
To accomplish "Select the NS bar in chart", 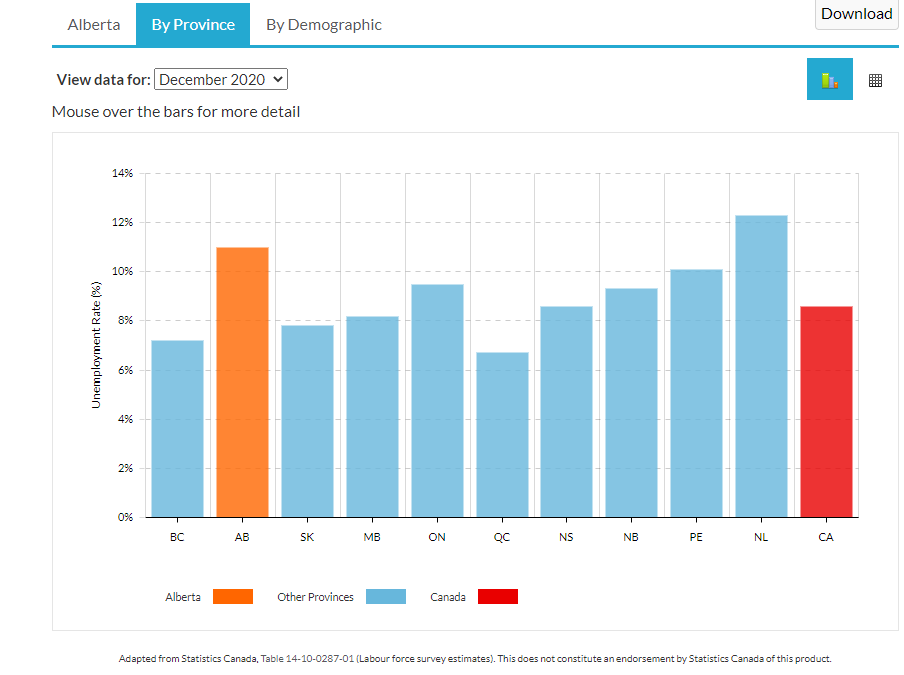I will tap(566, 411).
